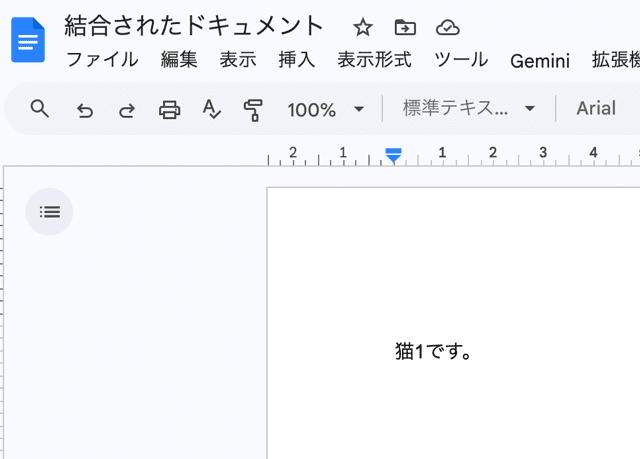640x459 pixels.
Task: Click the search magnifier in the toolbar
Action: pos(40,109)
